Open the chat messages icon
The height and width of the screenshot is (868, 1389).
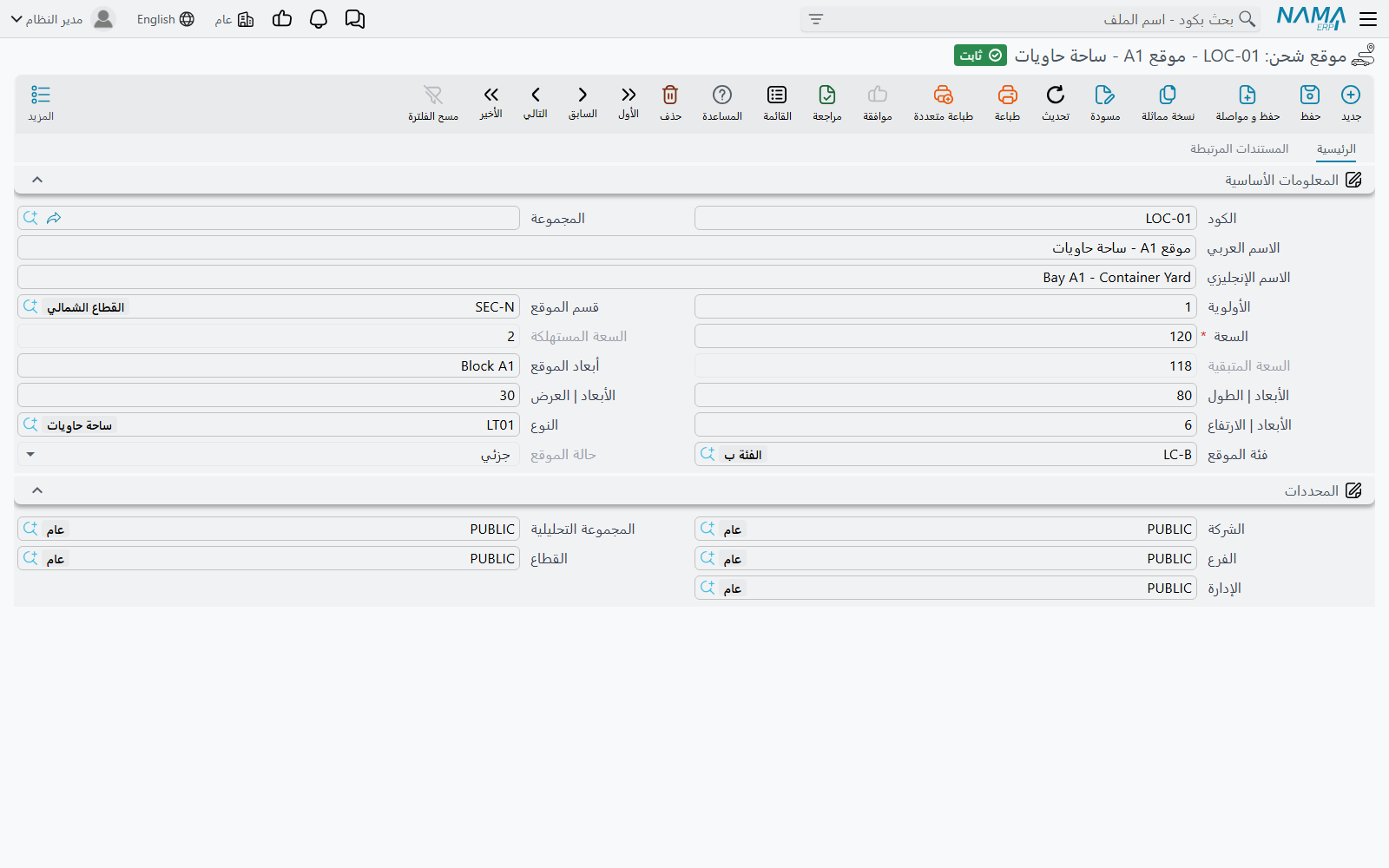pos(355,19)
